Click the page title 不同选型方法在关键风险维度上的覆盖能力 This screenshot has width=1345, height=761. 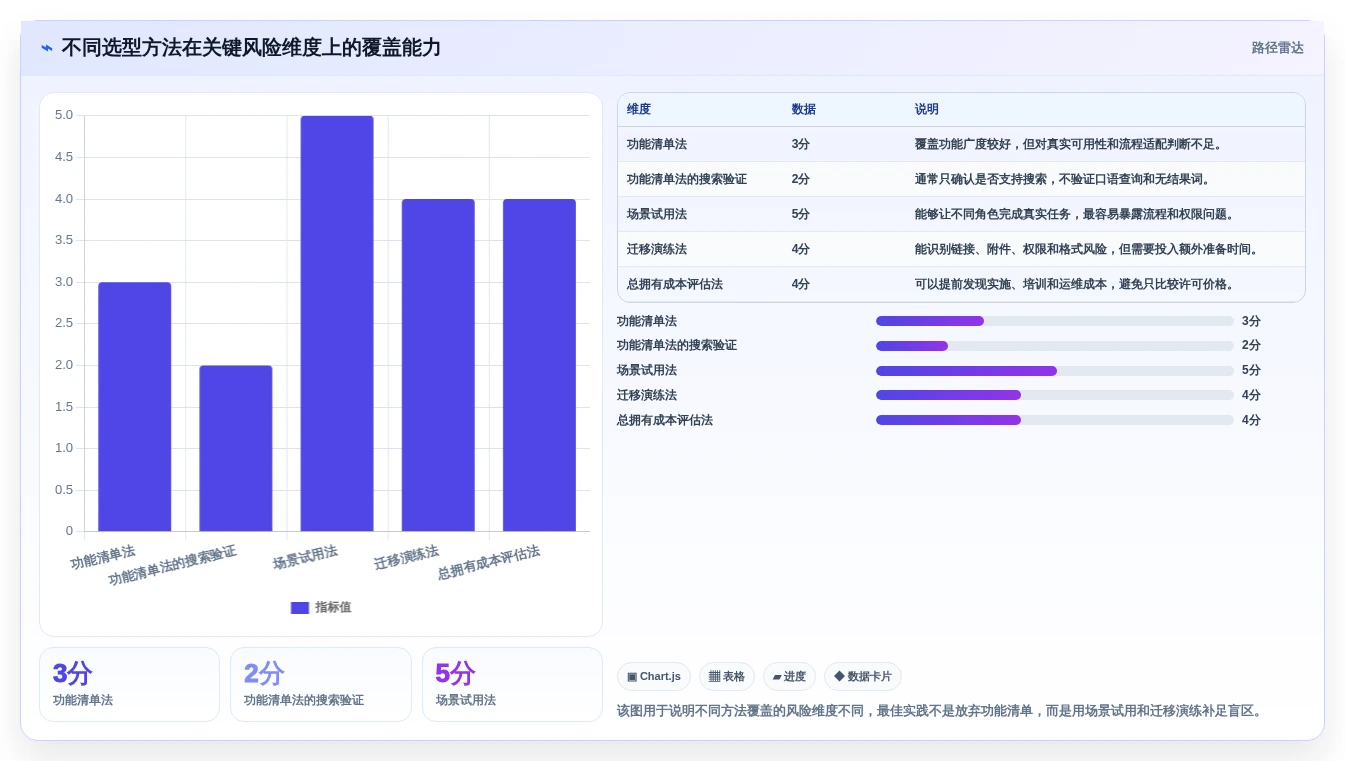[x=251, y=48]
